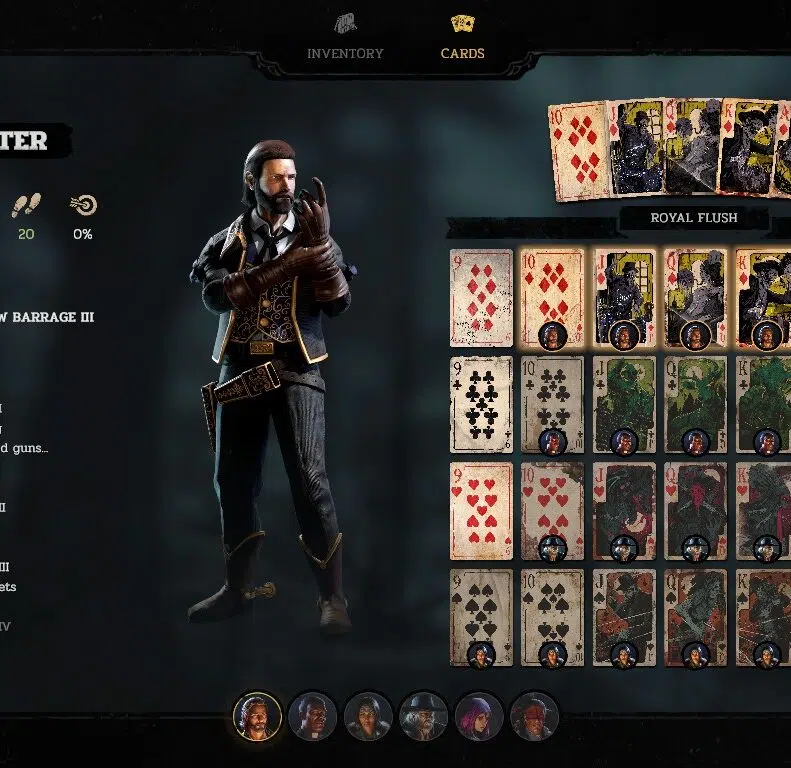This screenshot has width=791, height=768.
Task: Click the backpack inventory icon
Action: coord(346,24)
